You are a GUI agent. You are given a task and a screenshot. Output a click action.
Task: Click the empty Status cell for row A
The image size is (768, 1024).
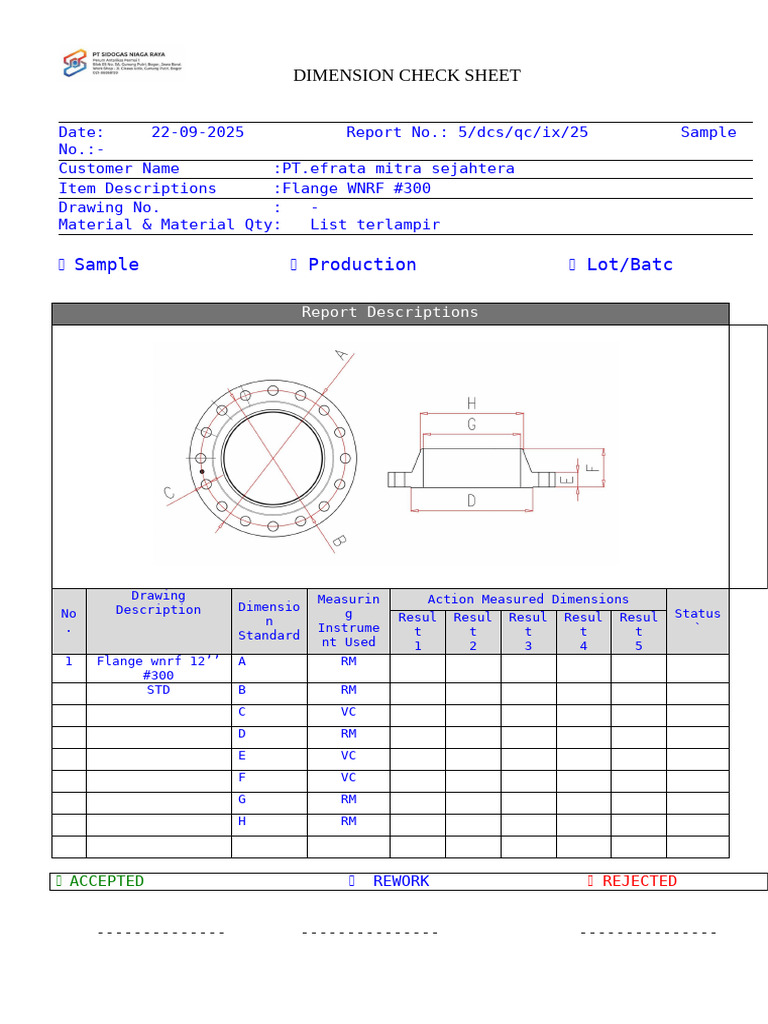[698, 669]
